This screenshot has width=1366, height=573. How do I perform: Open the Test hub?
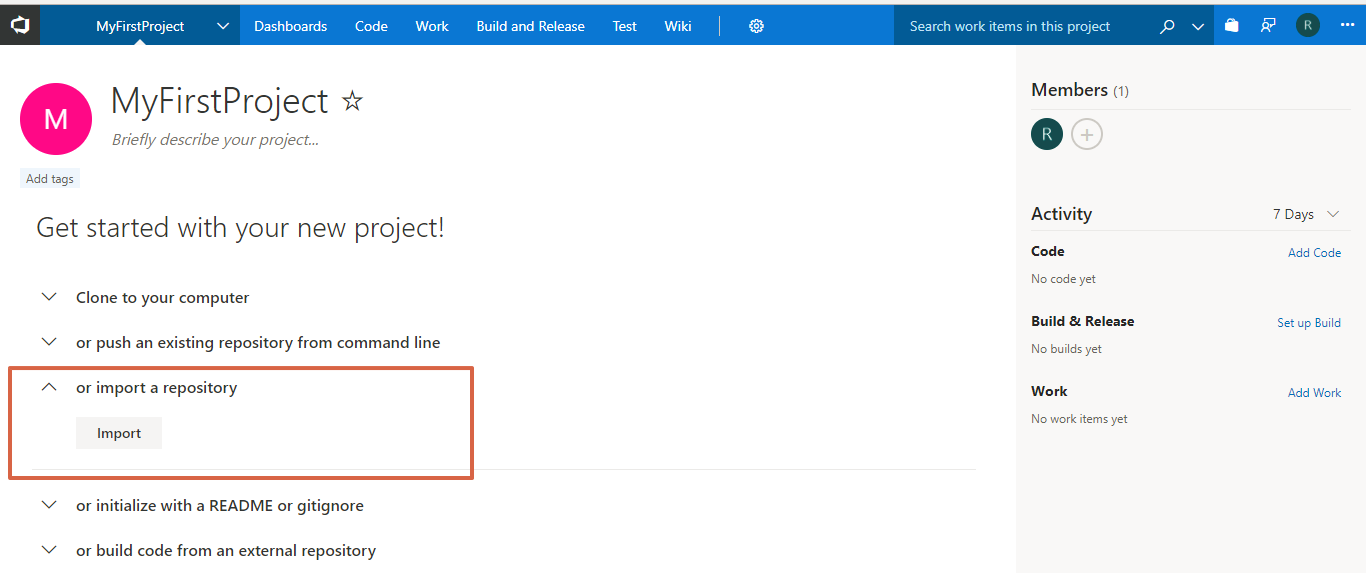pos(625,27)
